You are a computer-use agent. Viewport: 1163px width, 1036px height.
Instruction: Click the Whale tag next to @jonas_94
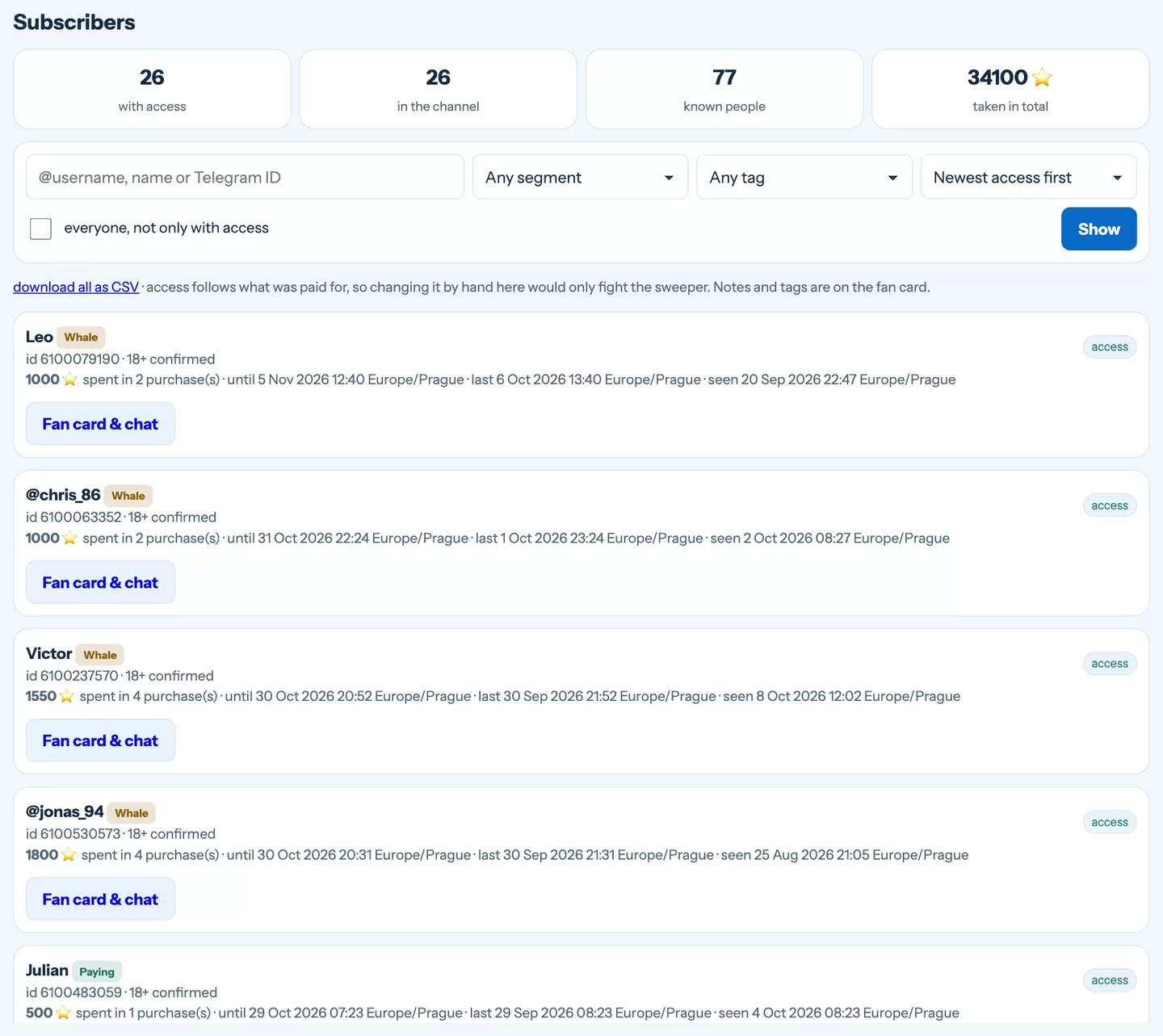[x=132, y=813]
